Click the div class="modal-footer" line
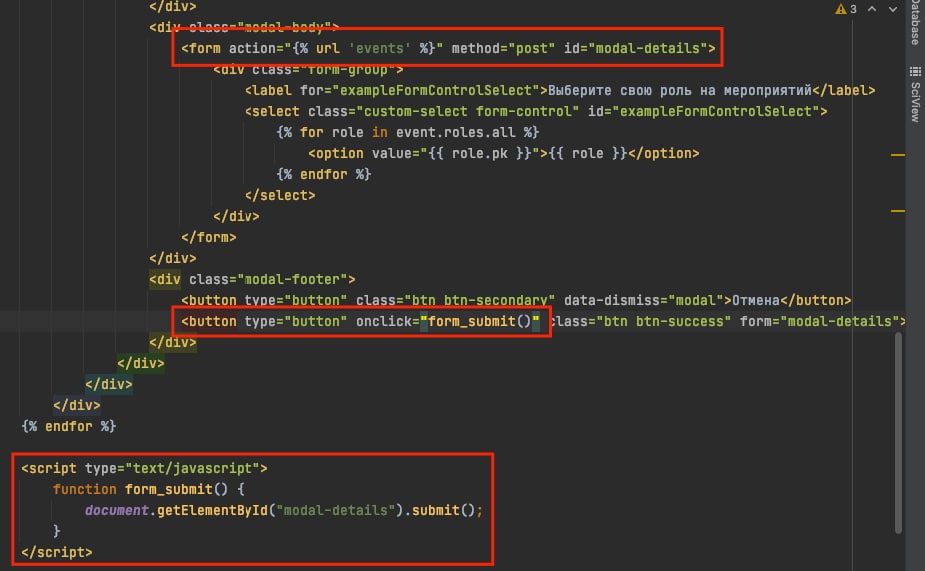The height and width of the screenshot is (571, 925). (252, 279)
